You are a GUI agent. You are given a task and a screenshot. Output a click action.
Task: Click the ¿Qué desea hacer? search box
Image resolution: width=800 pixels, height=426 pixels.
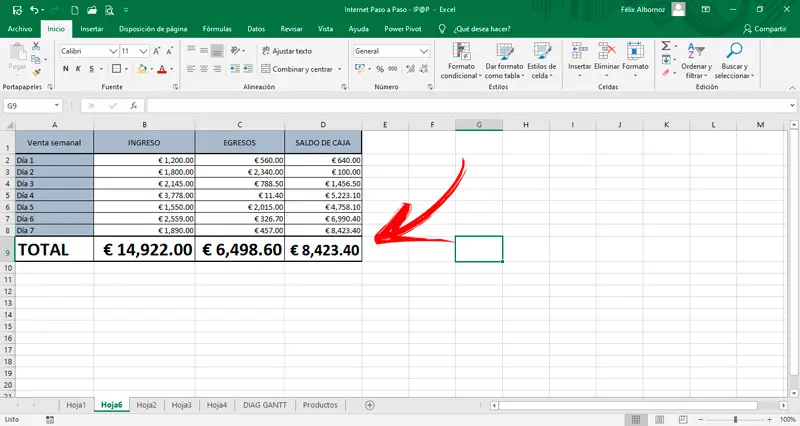pos(482,29)
